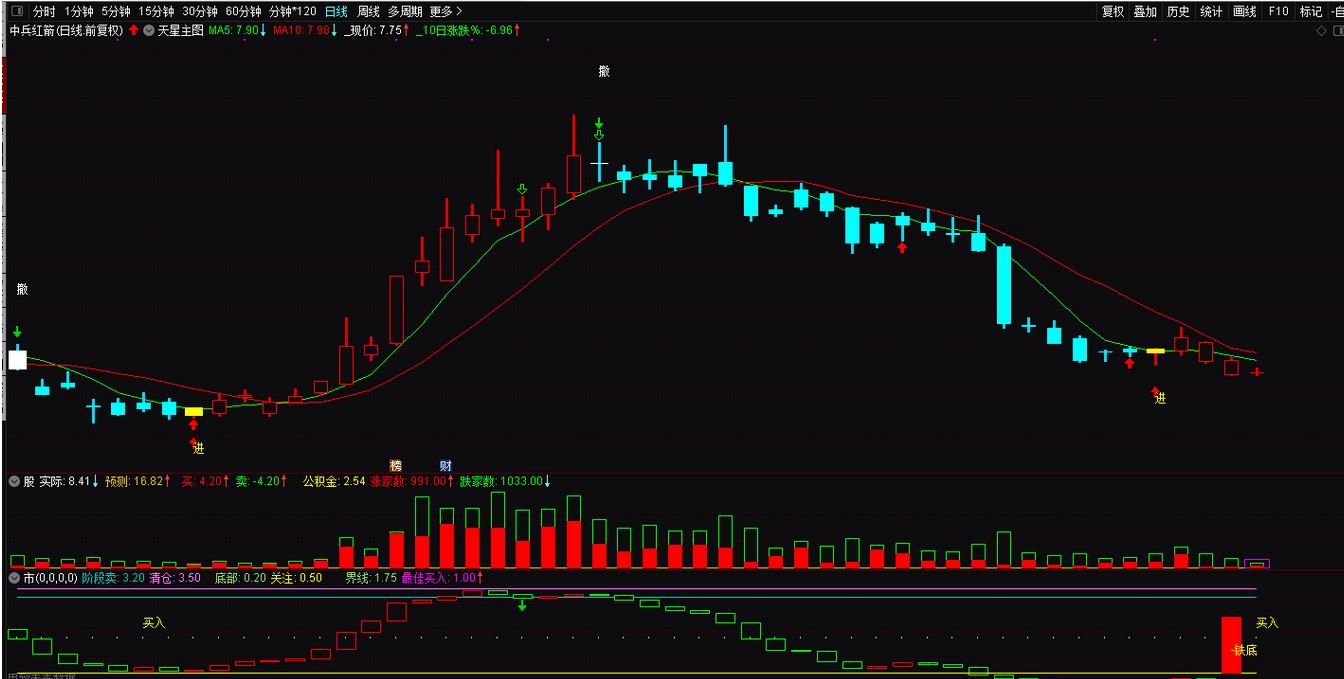
Task: Select the 分钟*120 period
Action: point(292,12)
